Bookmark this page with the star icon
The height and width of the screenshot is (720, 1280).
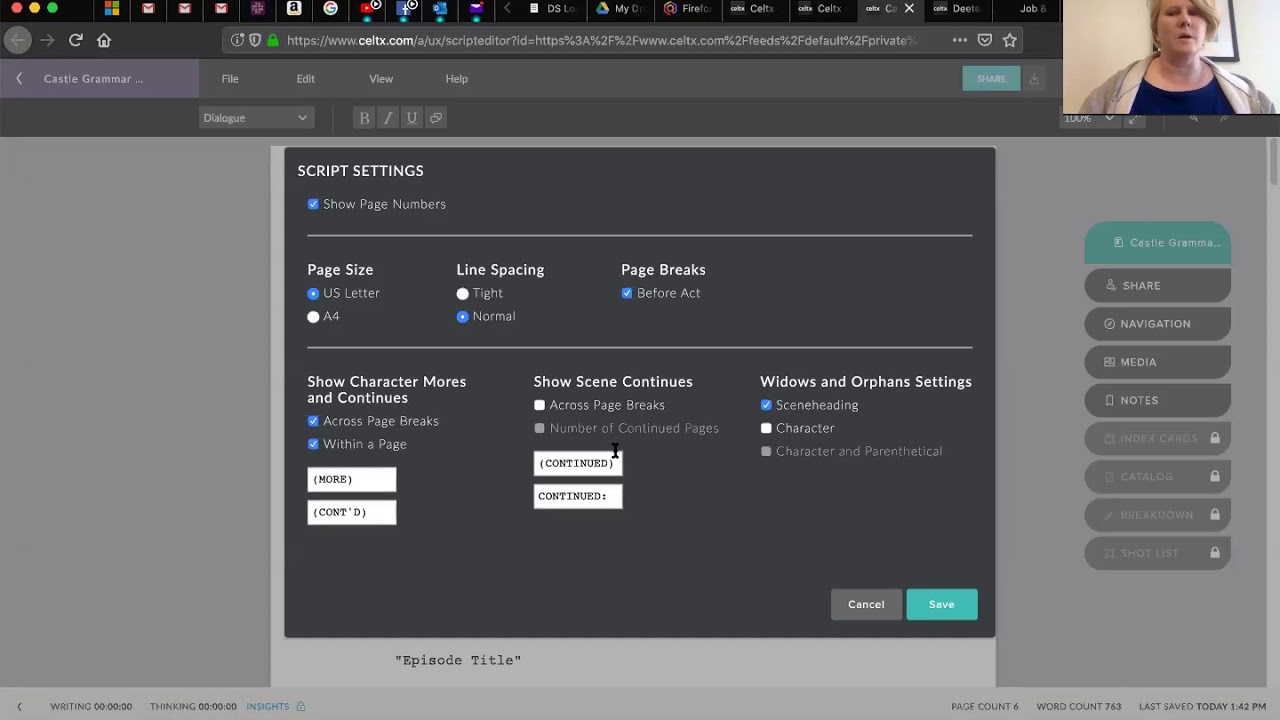(1010, 40)
